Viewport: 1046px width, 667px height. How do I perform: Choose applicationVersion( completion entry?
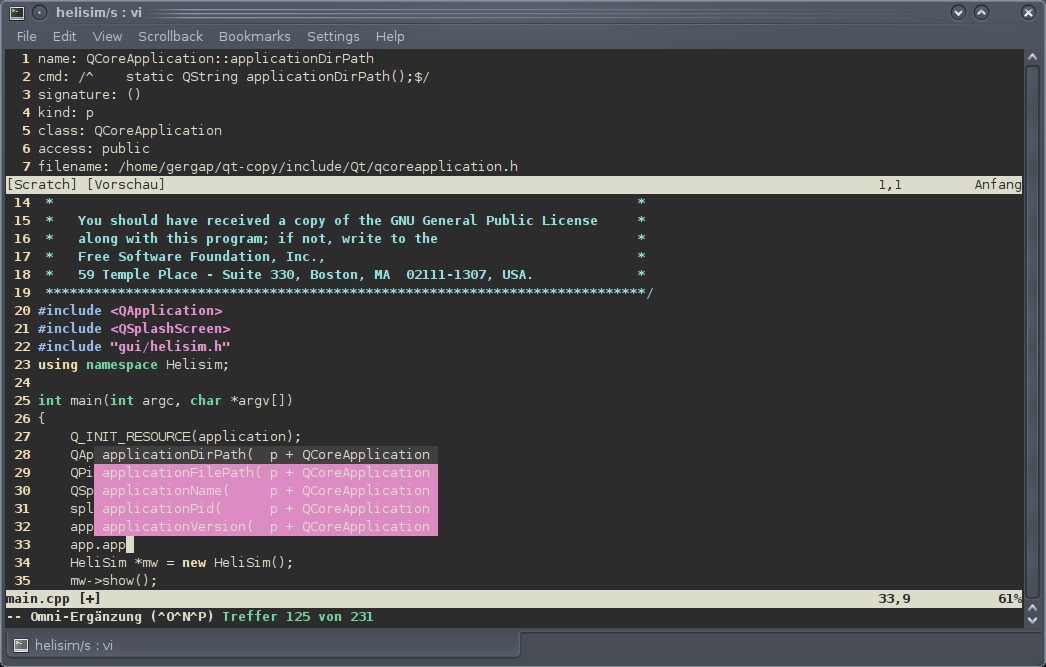[266, 527]
